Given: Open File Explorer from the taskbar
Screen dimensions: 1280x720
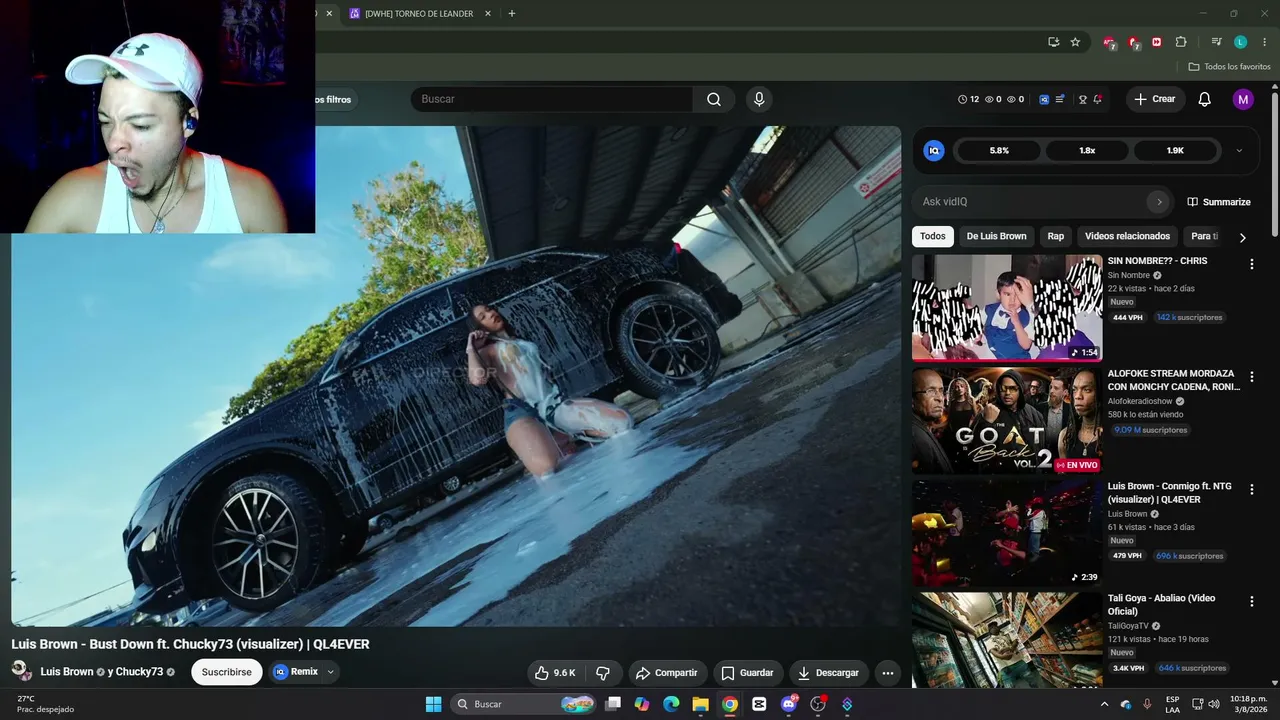Looking at the screenshot, I should click(700, 704).
